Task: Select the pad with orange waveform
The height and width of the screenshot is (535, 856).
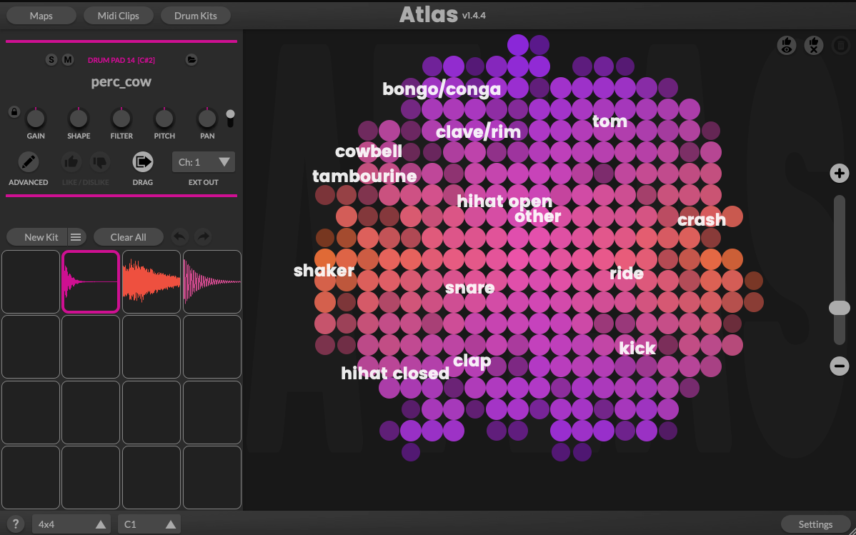Action: 151,282
